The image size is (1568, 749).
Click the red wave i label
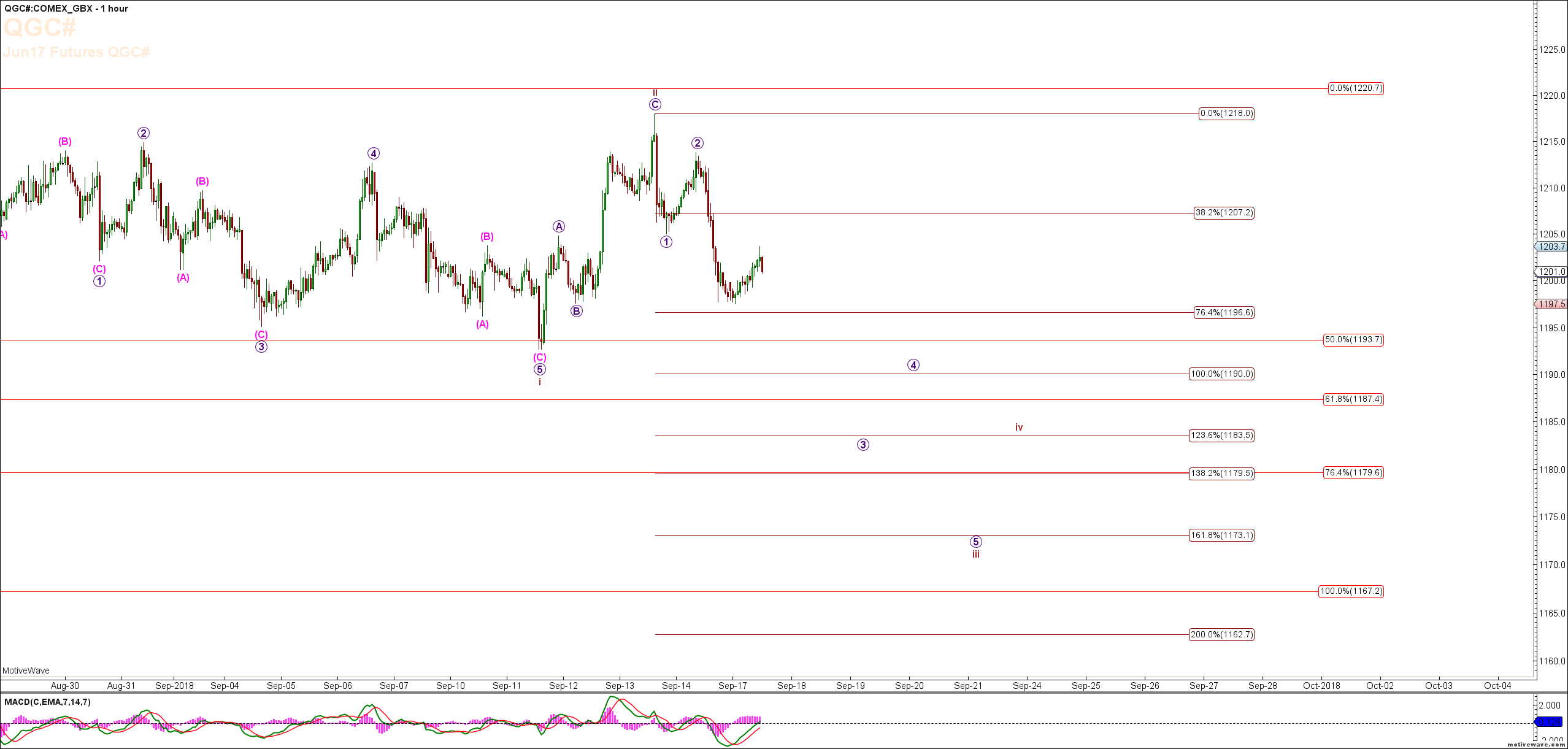(540, 382)
